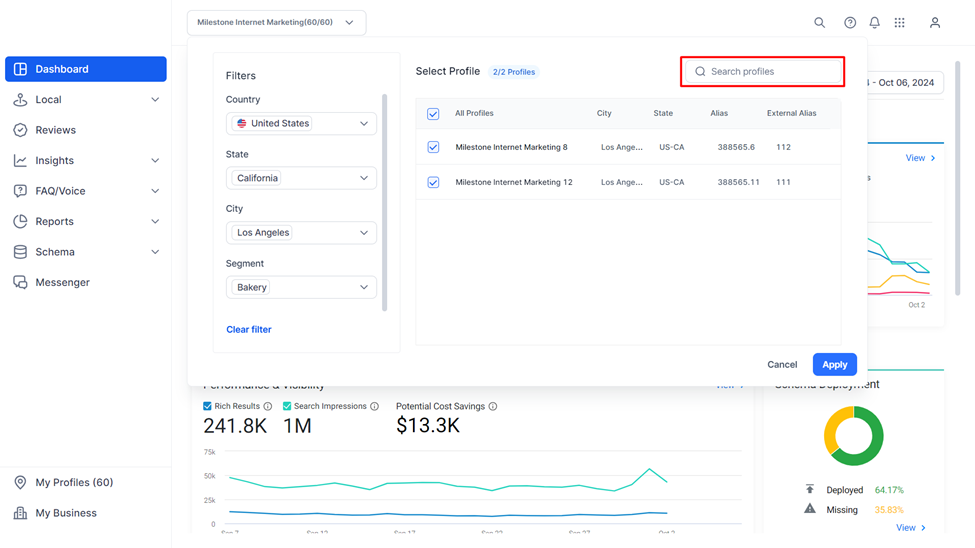Uncheck Milestone Internet Marketing 8 checkbox
This screenshot has width=975, height=548.
point(433,147)
